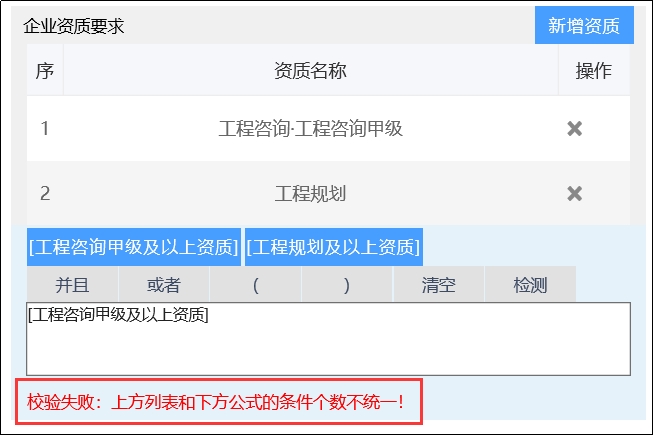Click the 企业资质要求 section title
The width and height of the screenshot is (653, 435).
pyautogui.click(x=74, y=26)
